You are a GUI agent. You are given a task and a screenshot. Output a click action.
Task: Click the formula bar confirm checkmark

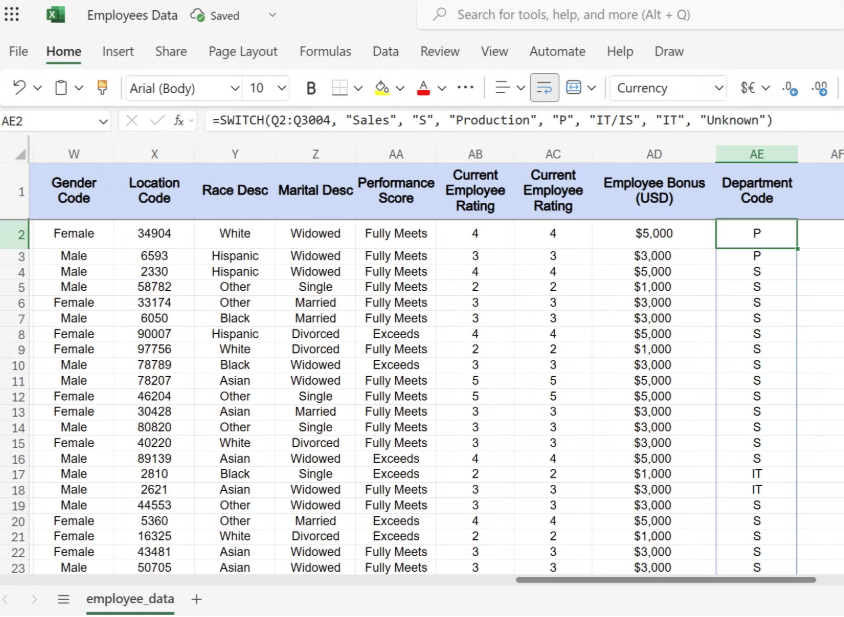click(157, 121)
